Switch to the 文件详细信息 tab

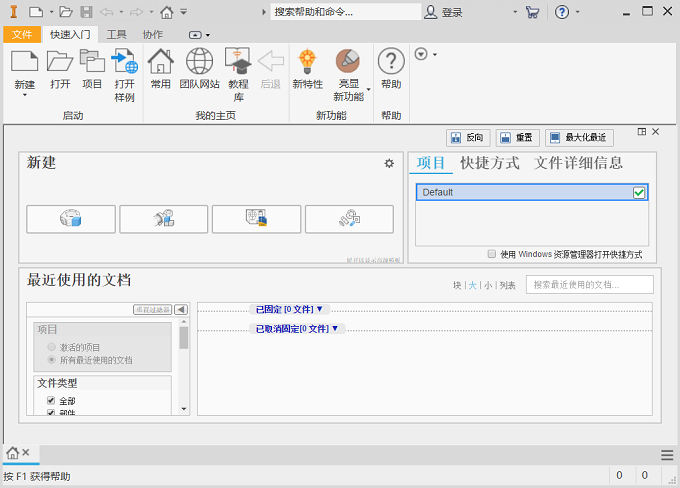coord(578,163)
